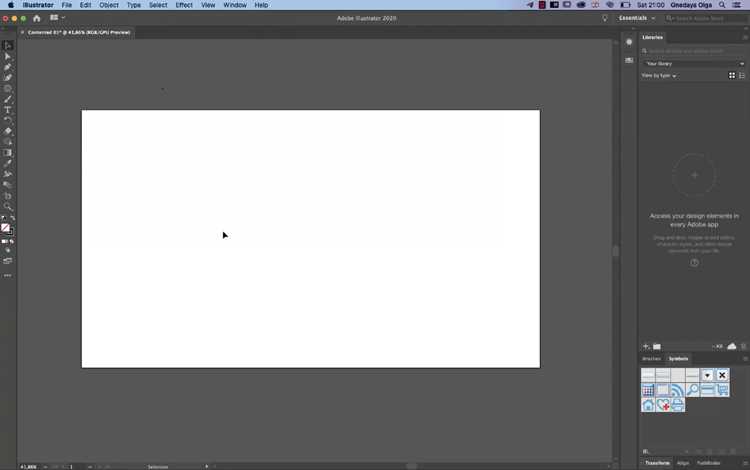Switch to the Brushes tab
750x470 pixels.
(x=651, y=359)
